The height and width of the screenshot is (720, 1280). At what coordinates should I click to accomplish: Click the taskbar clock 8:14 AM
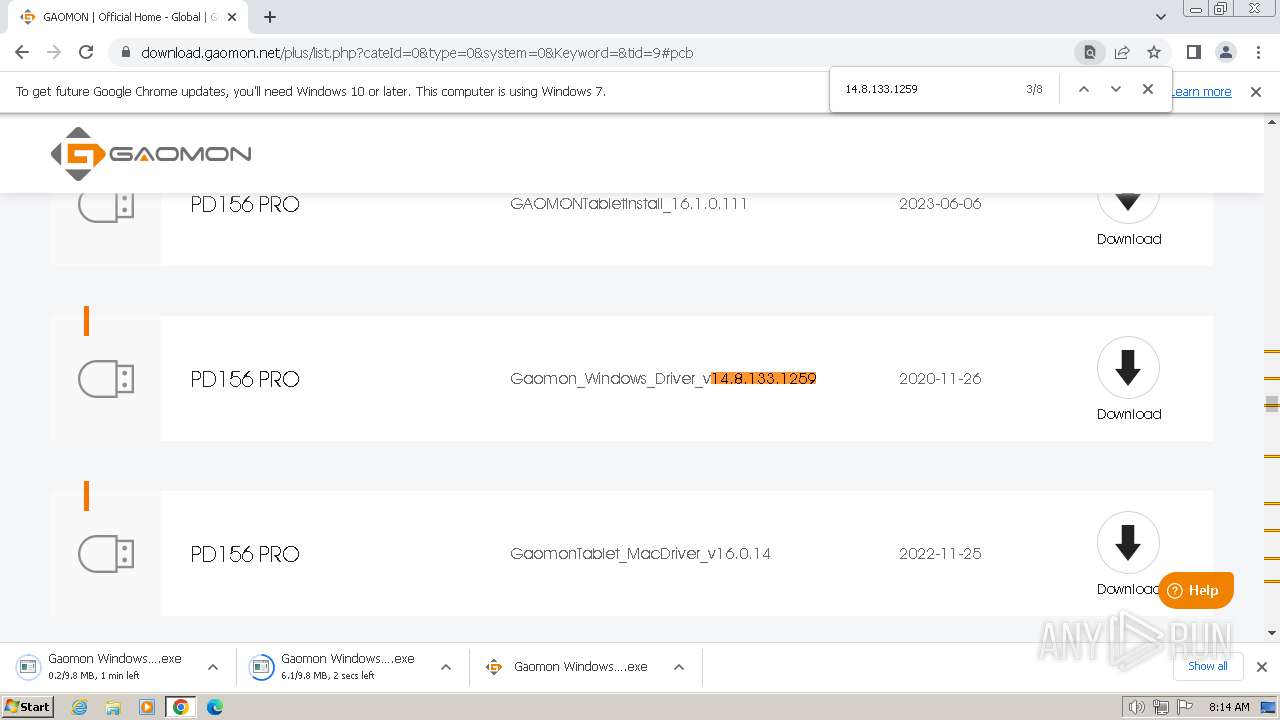click(x=1229, y=707)
